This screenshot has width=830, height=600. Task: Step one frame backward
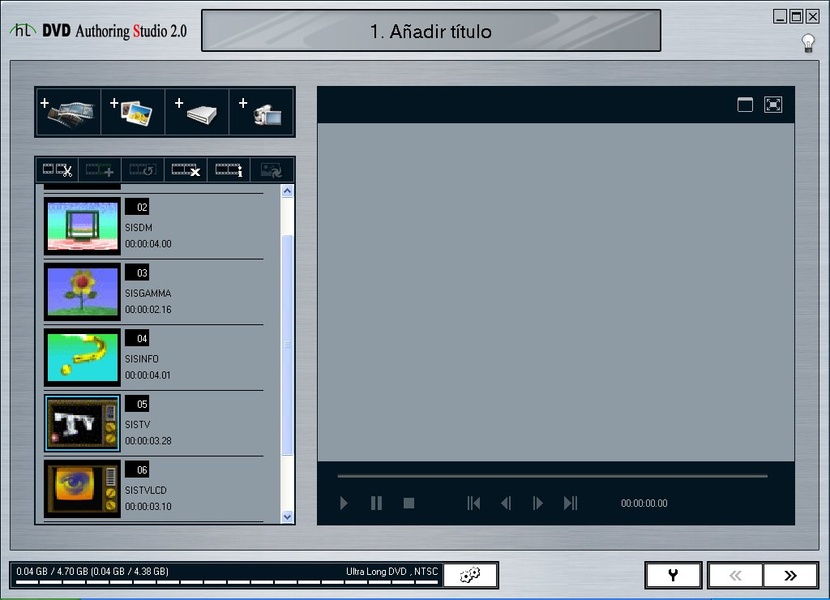pyautogui.click(x=506, y=503)
